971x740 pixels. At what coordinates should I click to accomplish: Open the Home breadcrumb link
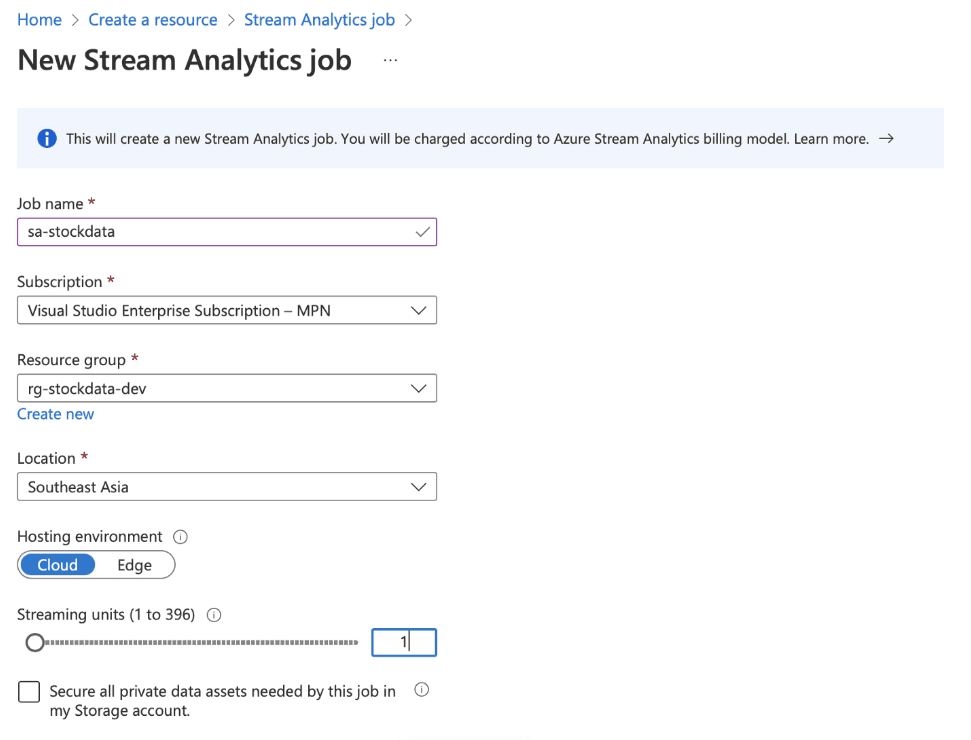[x=39, y=20]
